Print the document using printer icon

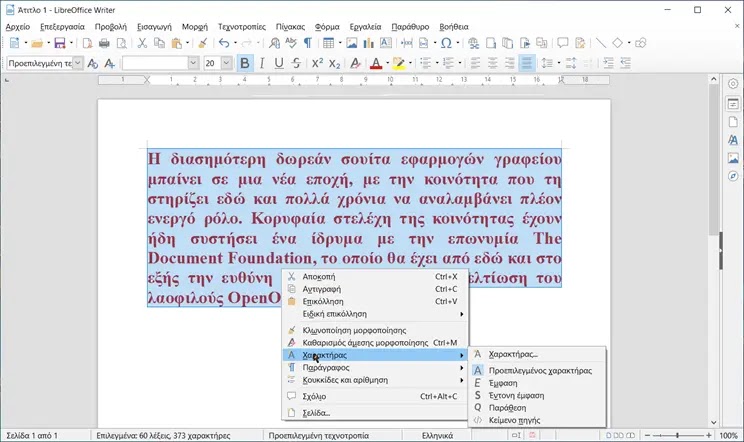(104, 43)
